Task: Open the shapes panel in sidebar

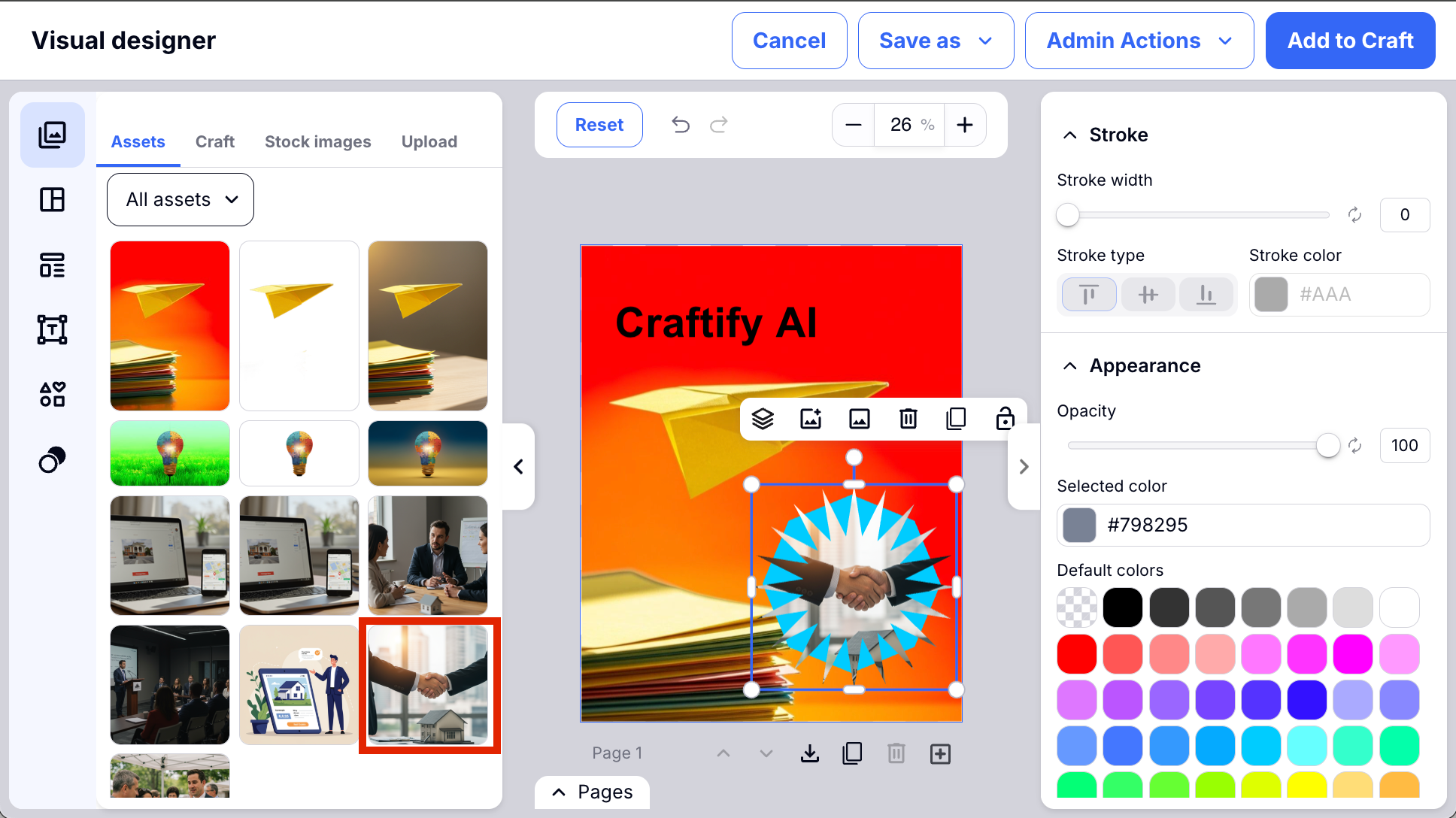Action: click(x=52, y=394)
